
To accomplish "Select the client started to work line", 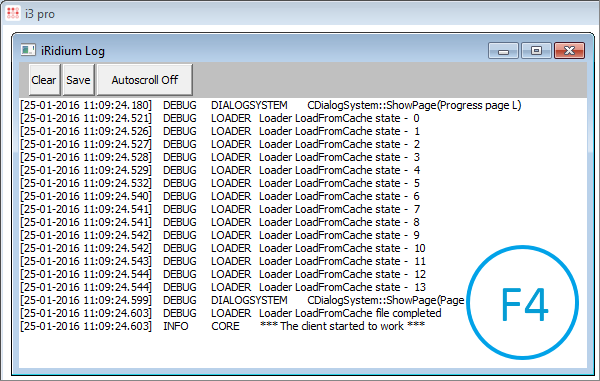I will (x=222, y=326).
